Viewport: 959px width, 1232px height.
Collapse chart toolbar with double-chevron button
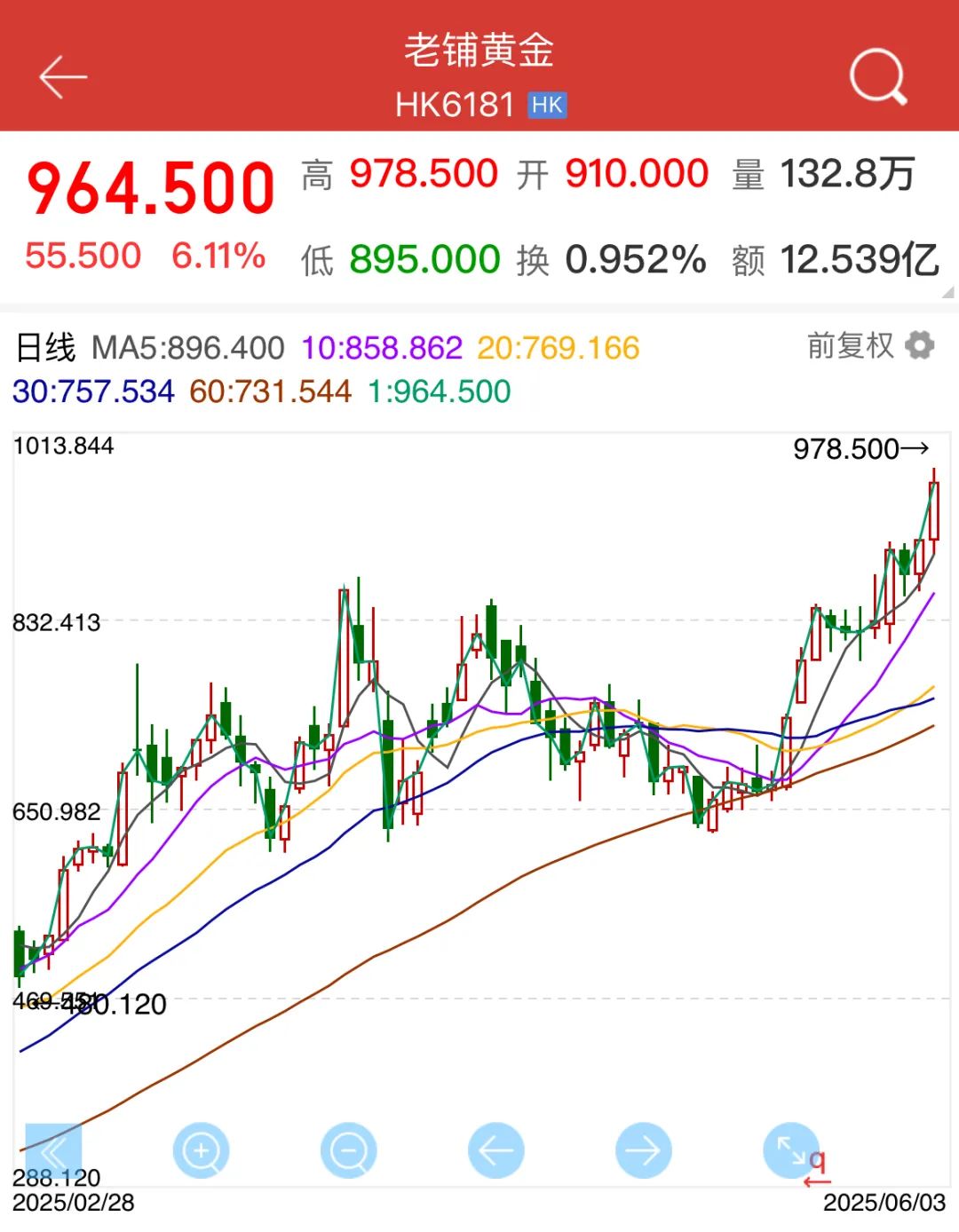pos(53,1152)
